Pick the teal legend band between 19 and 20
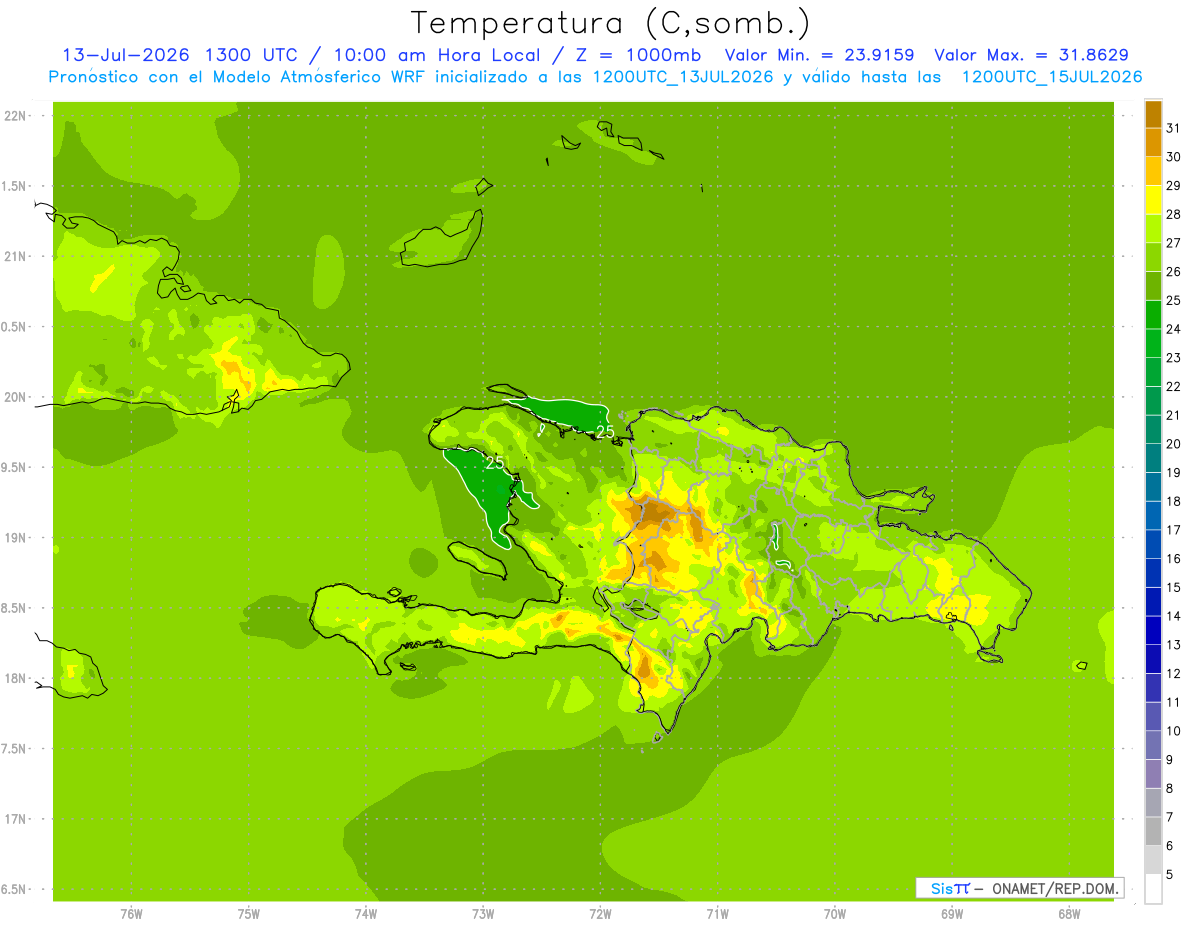Screen dimensions: 1200x927 click(1153, 458)
